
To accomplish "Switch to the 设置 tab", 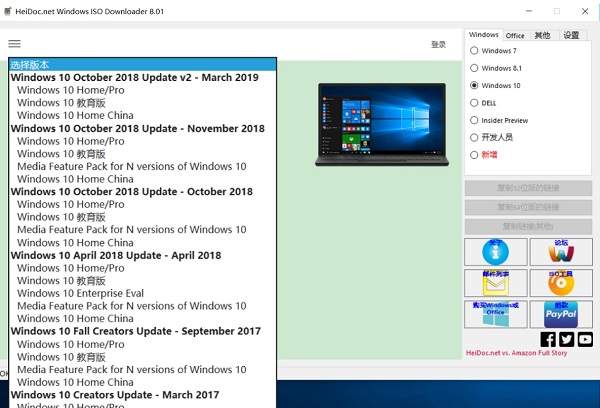I will [570, 35].
